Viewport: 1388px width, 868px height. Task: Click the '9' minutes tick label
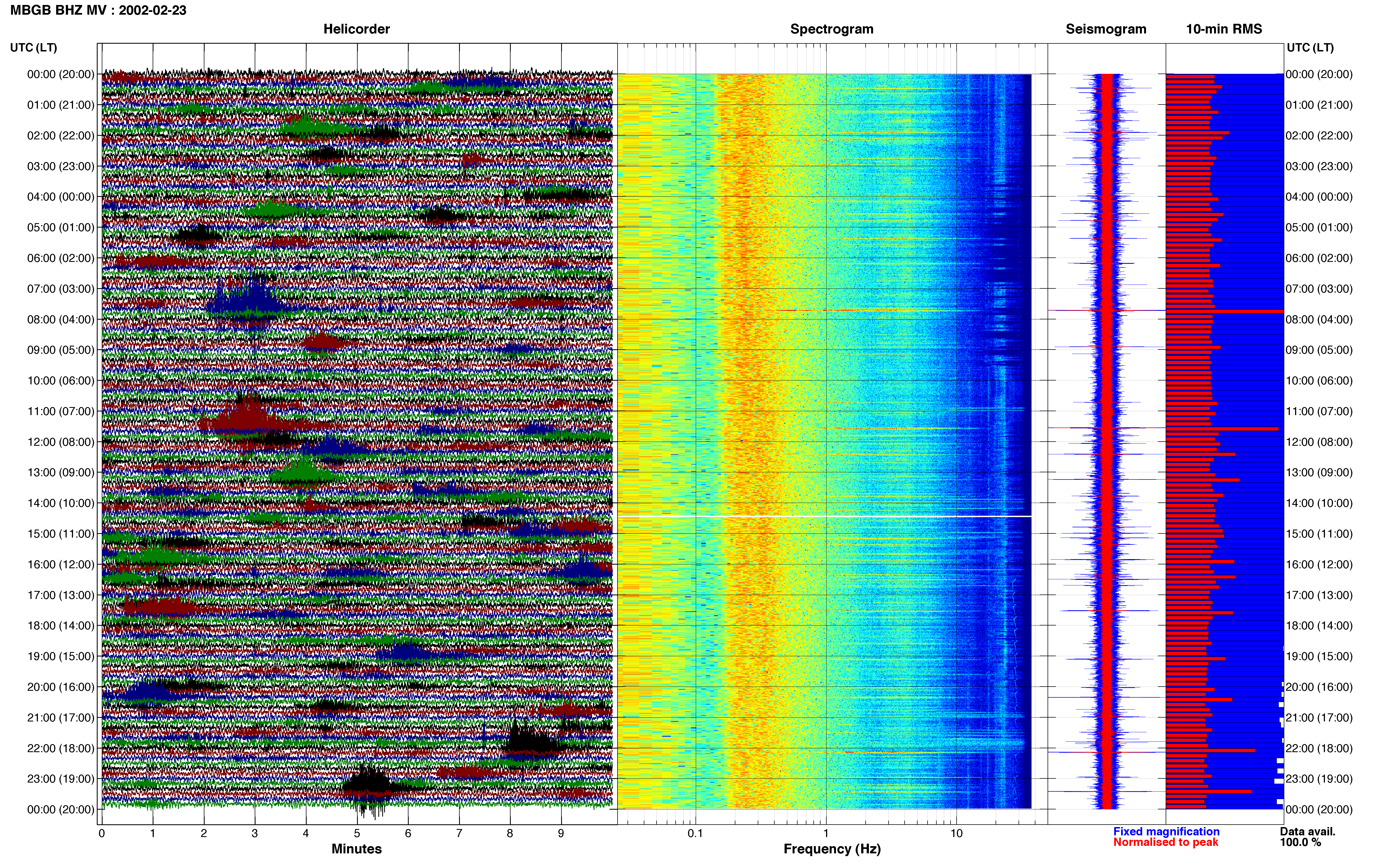click(561, 833)
